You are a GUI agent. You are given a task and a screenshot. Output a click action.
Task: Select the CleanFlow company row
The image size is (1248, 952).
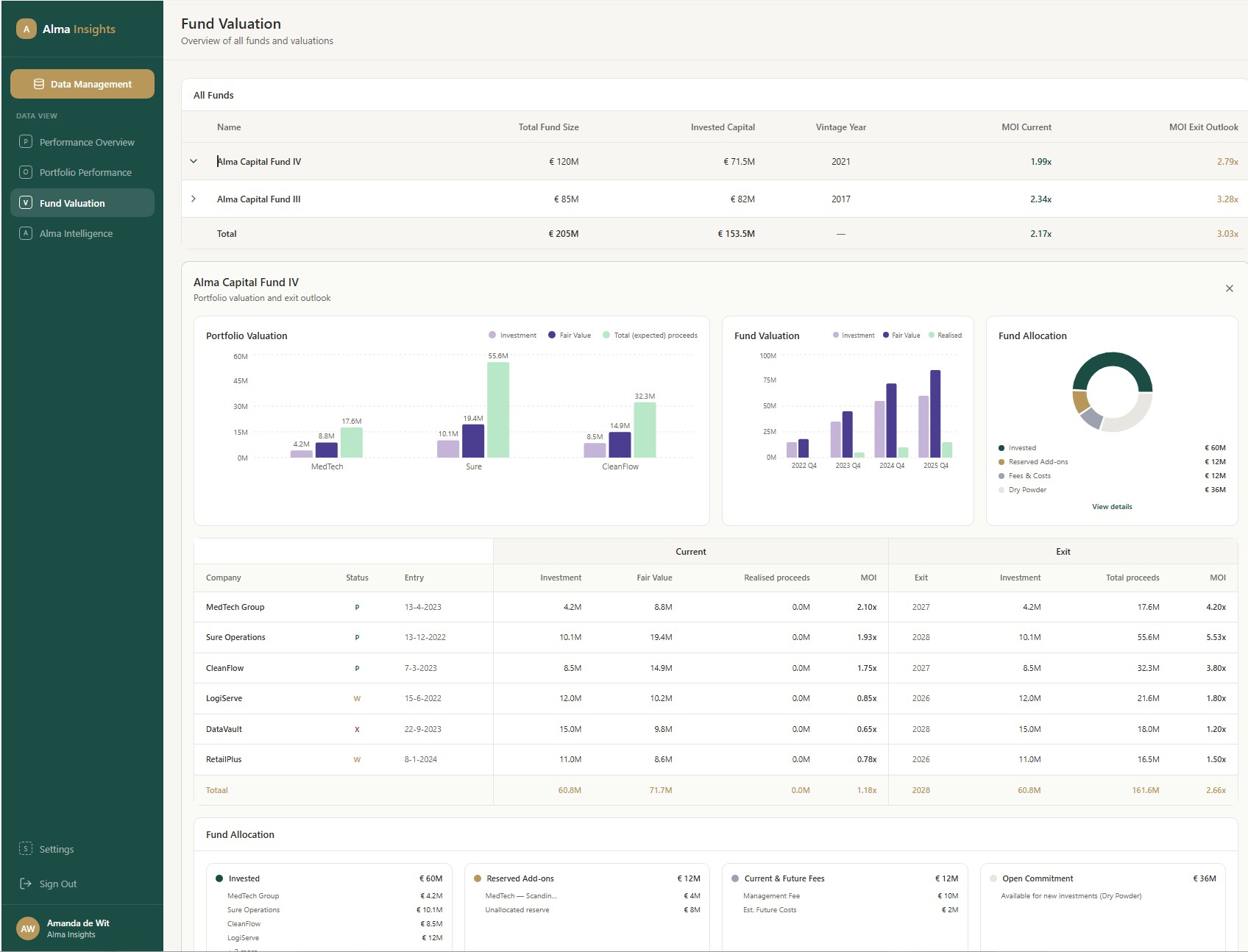pyautogui.click(x=715, y=668)
